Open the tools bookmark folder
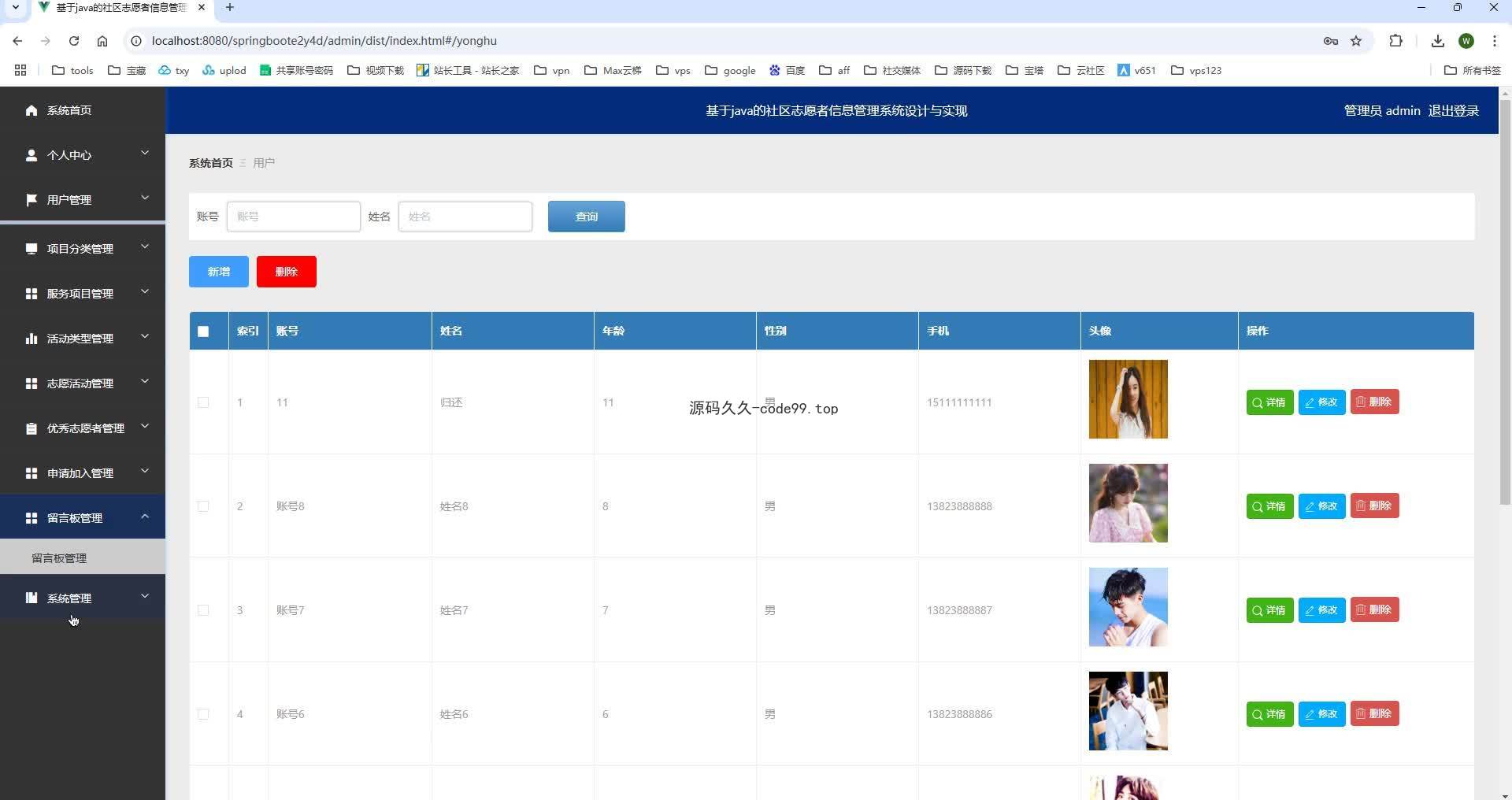This screenshot has width=1512, height=800. [72, 70]
